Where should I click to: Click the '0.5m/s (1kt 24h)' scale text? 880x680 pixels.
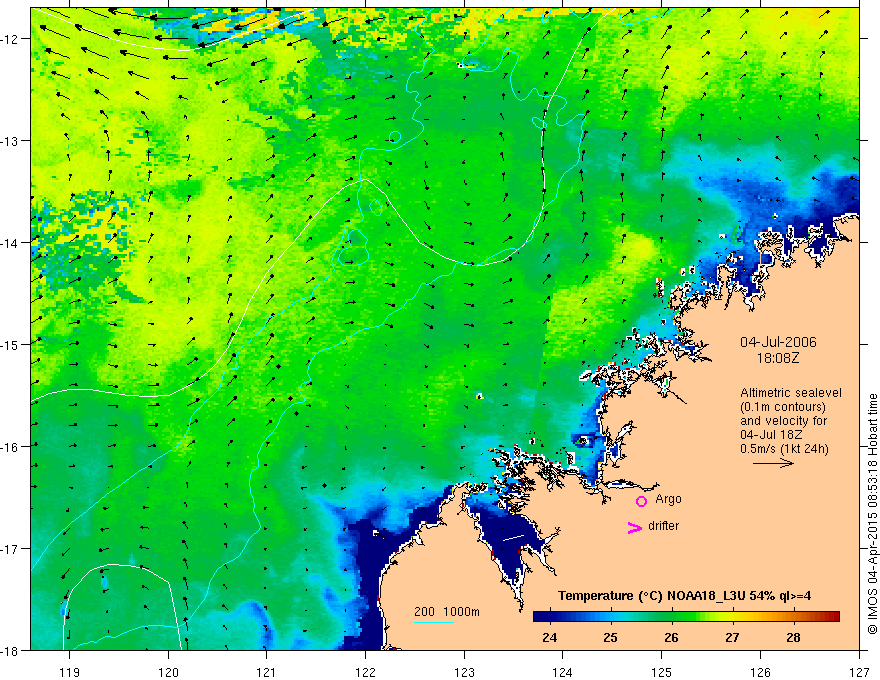pyautogui.click(x=784, y=449)
